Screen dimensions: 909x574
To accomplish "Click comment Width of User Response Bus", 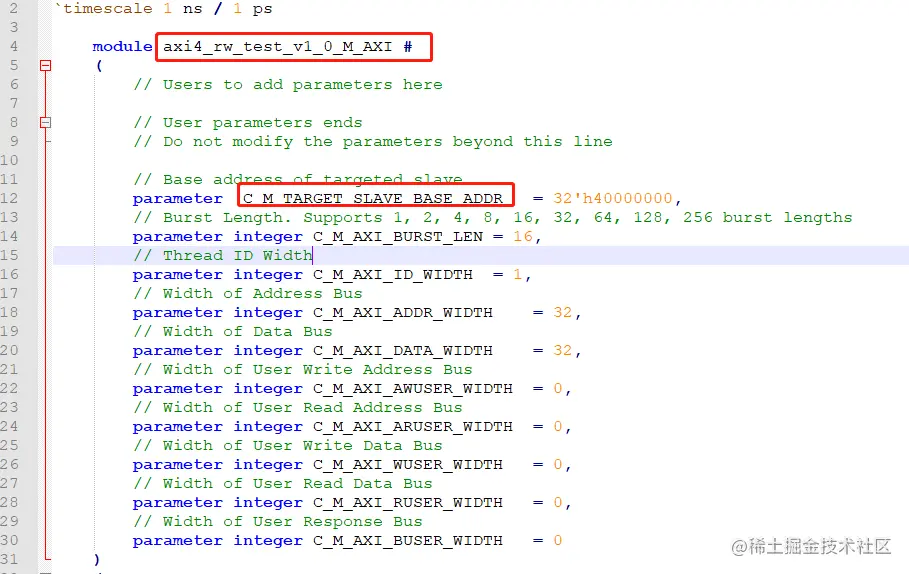I will tap(278, 521).
